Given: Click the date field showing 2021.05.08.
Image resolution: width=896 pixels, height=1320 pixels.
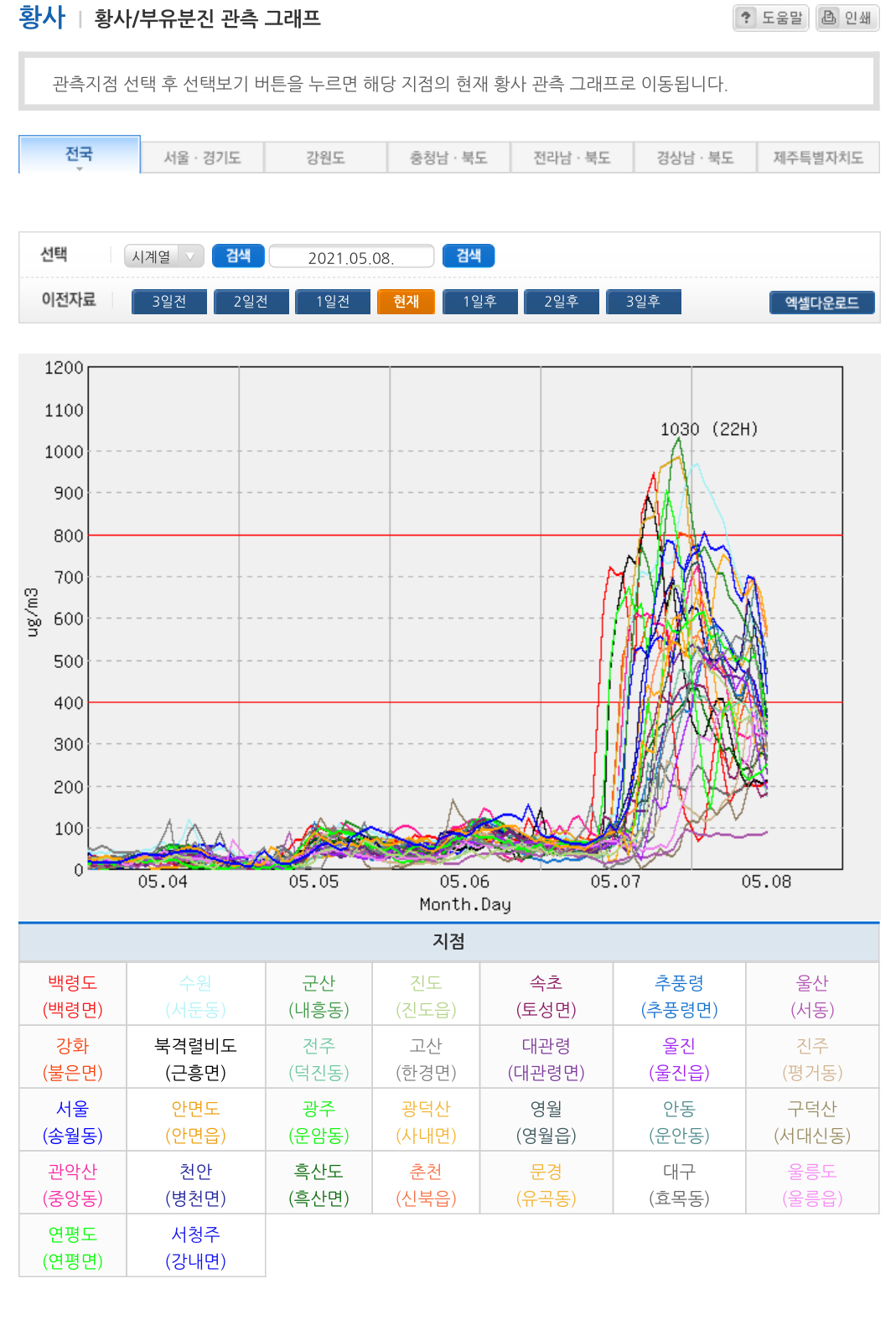Looking at the screenshot, I should point(351,257).
